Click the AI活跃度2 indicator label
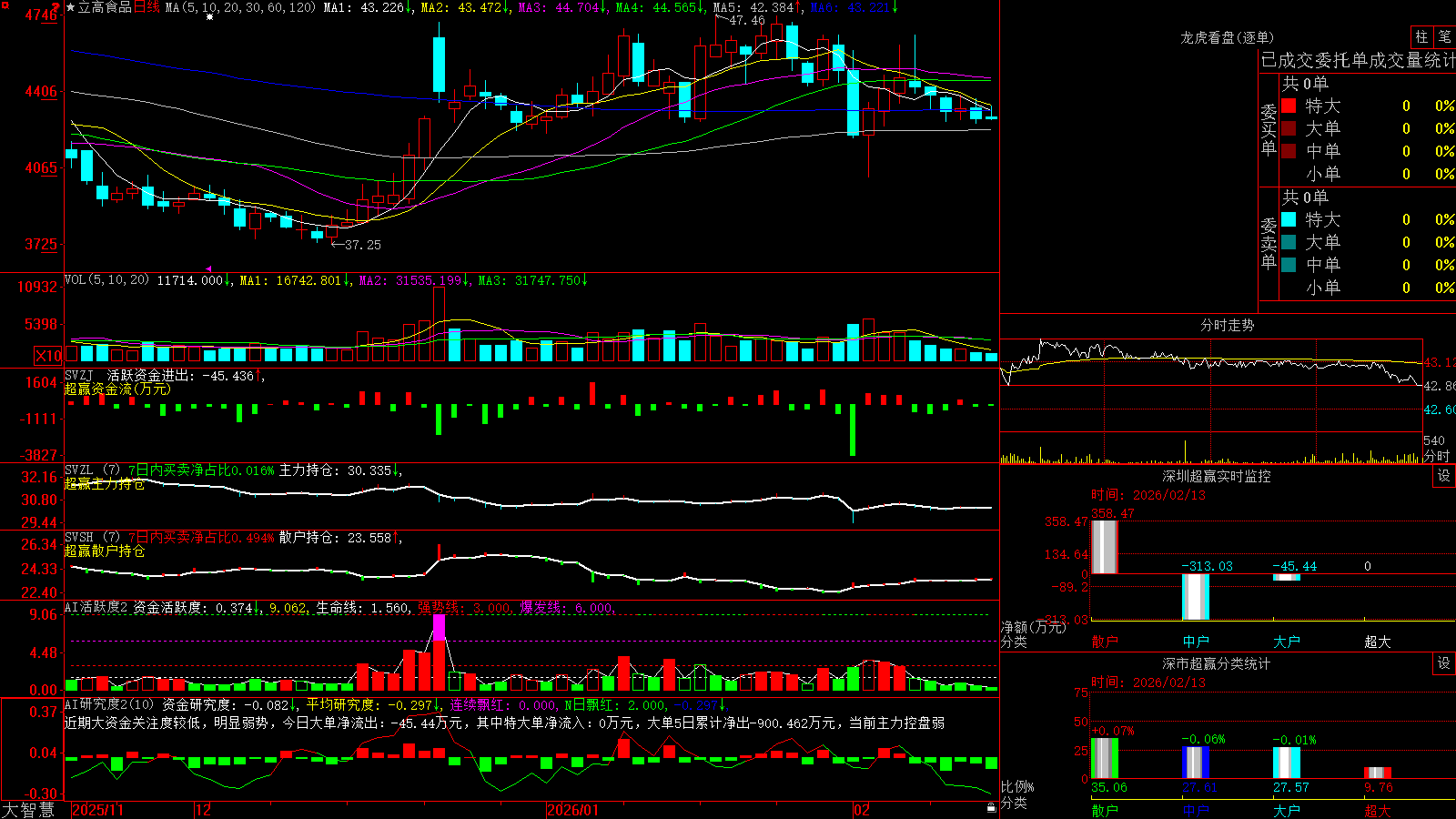The height and width of the screenshot is (819, 1456). coord(96,608)
